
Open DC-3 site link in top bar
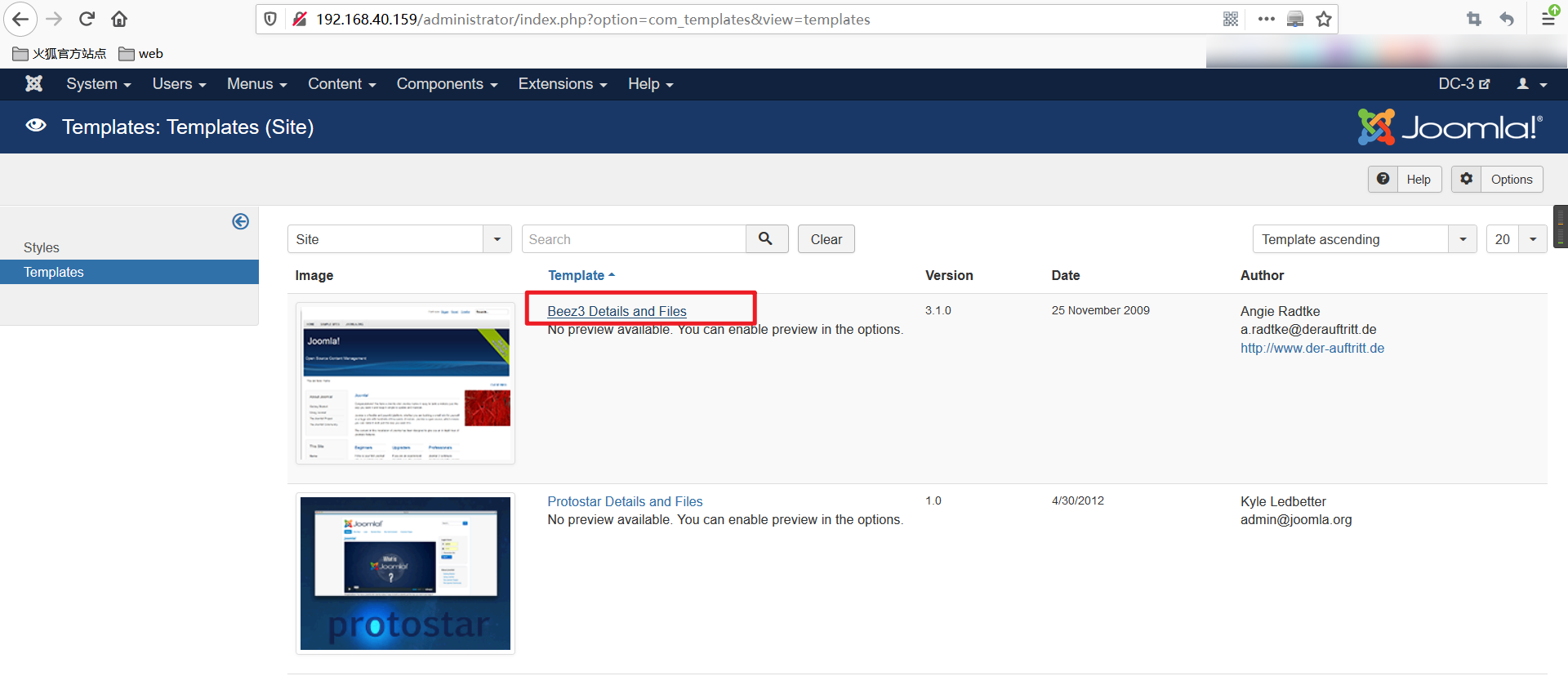1463,84
